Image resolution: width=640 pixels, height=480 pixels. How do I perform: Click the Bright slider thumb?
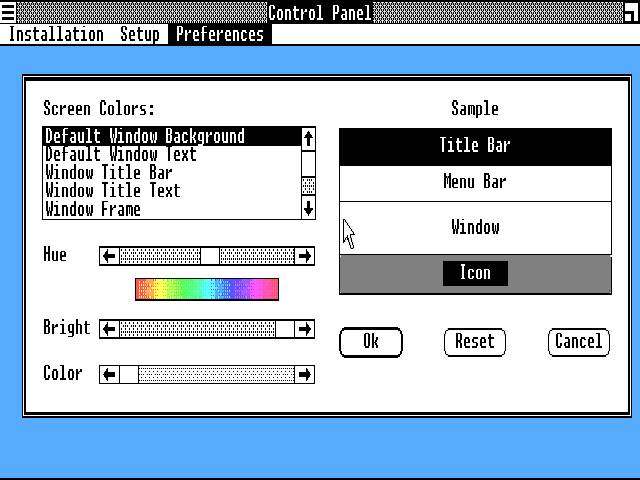coord(285,329)
